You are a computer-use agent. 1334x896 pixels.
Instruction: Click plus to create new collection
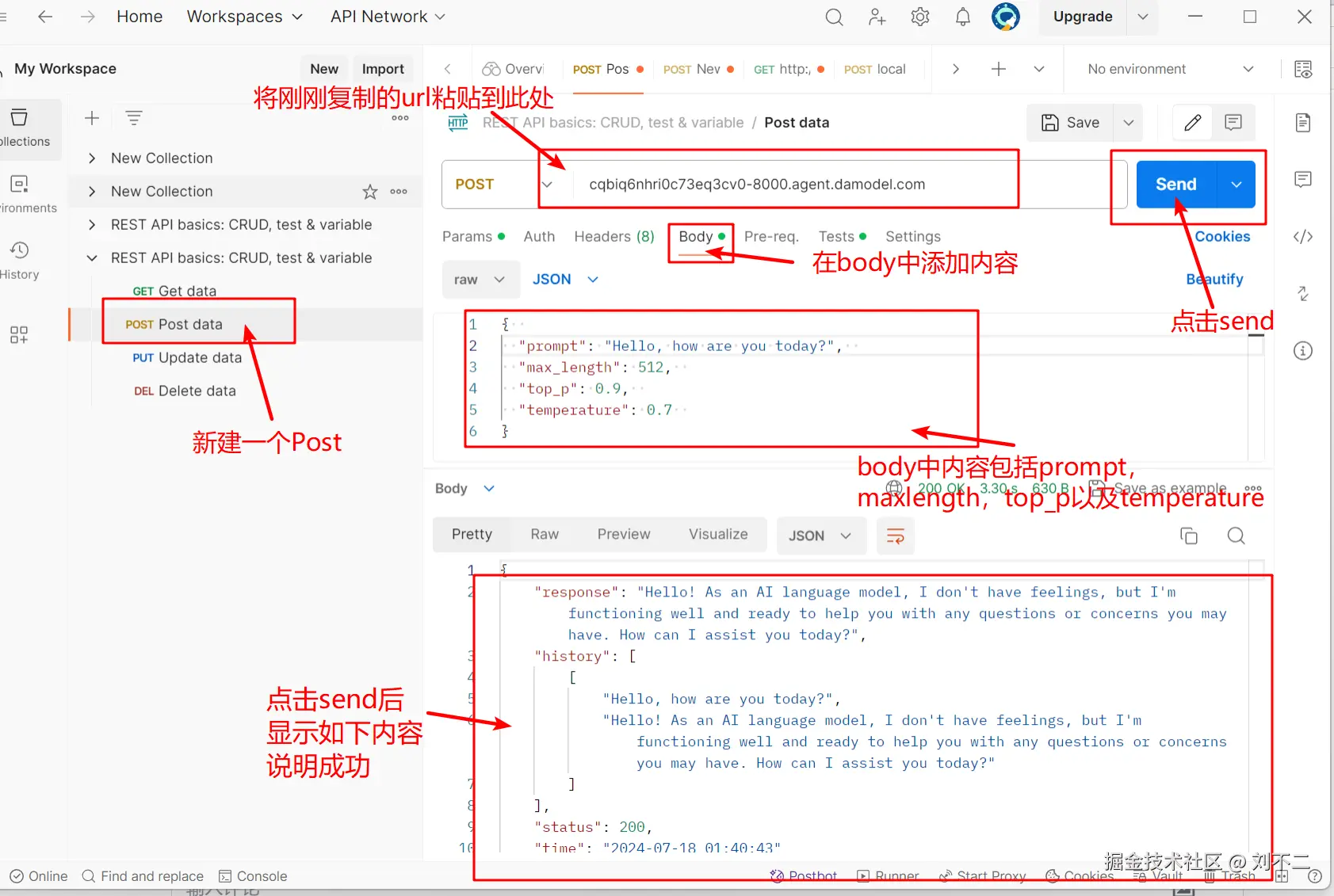coord(92,118)
